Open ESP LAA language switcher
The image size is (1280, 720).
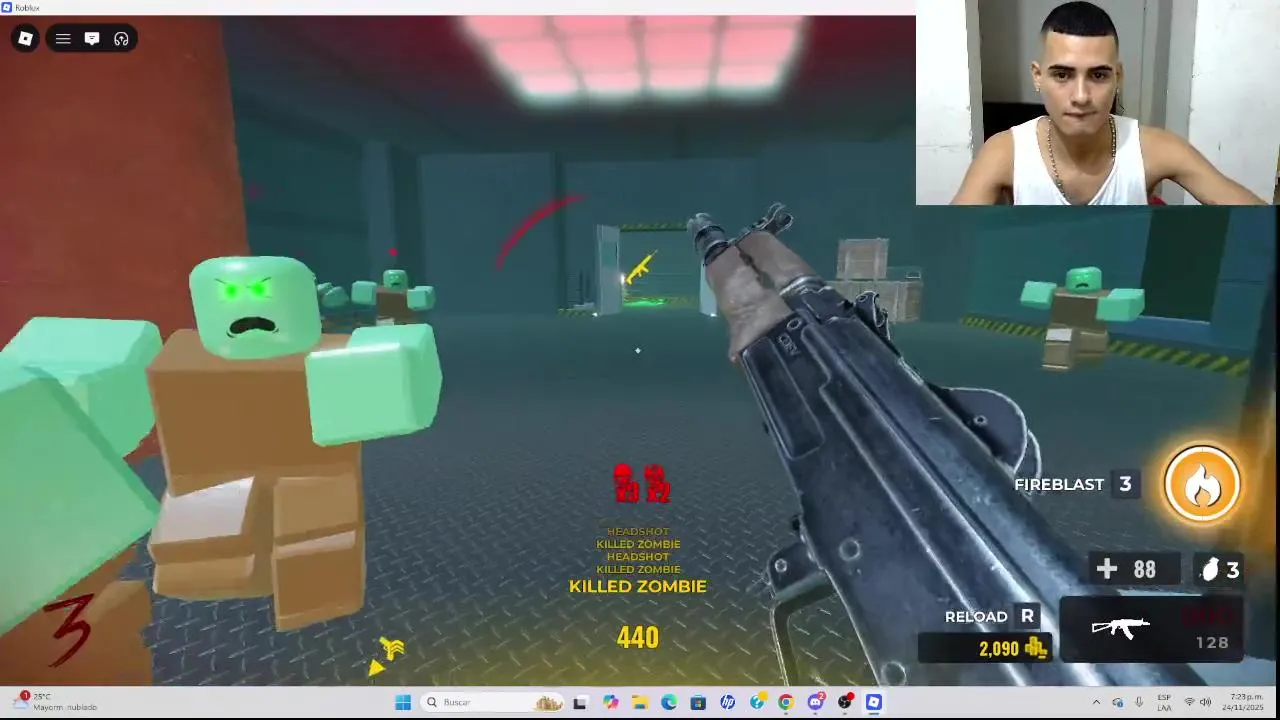[x=1164, y=702]
